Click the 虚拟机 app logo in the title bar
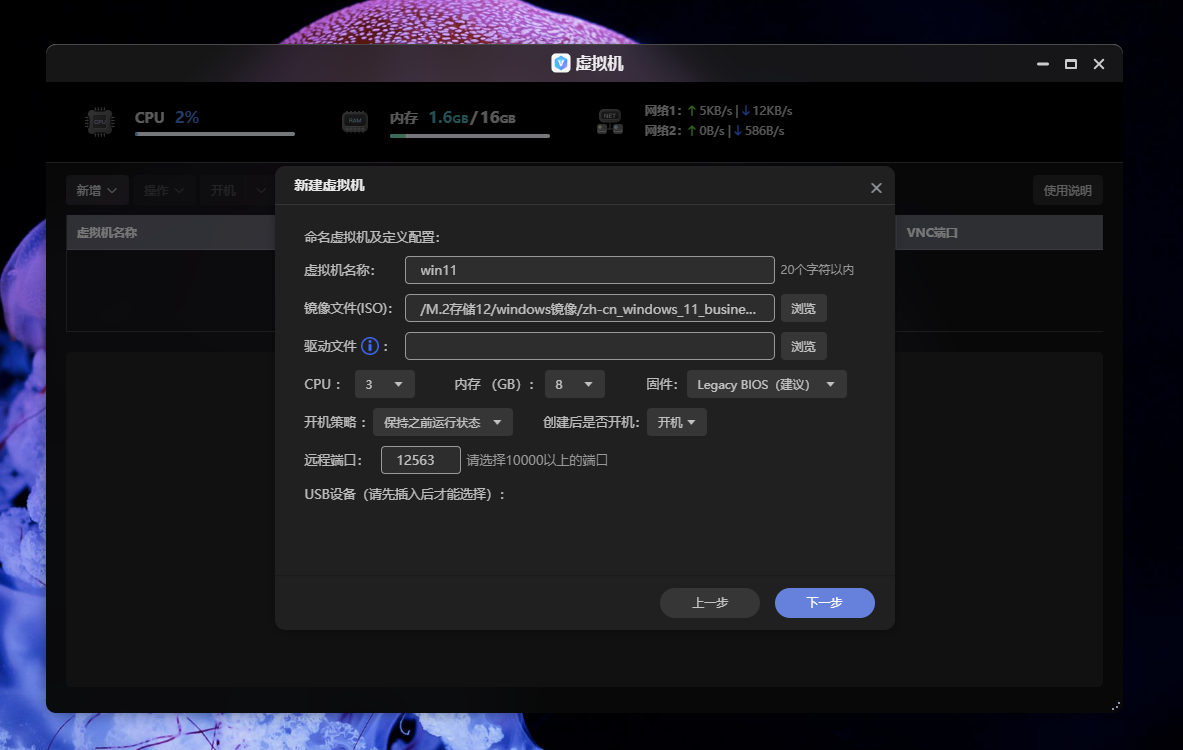This screenshot has height=750, width=1183. [560, 62]
